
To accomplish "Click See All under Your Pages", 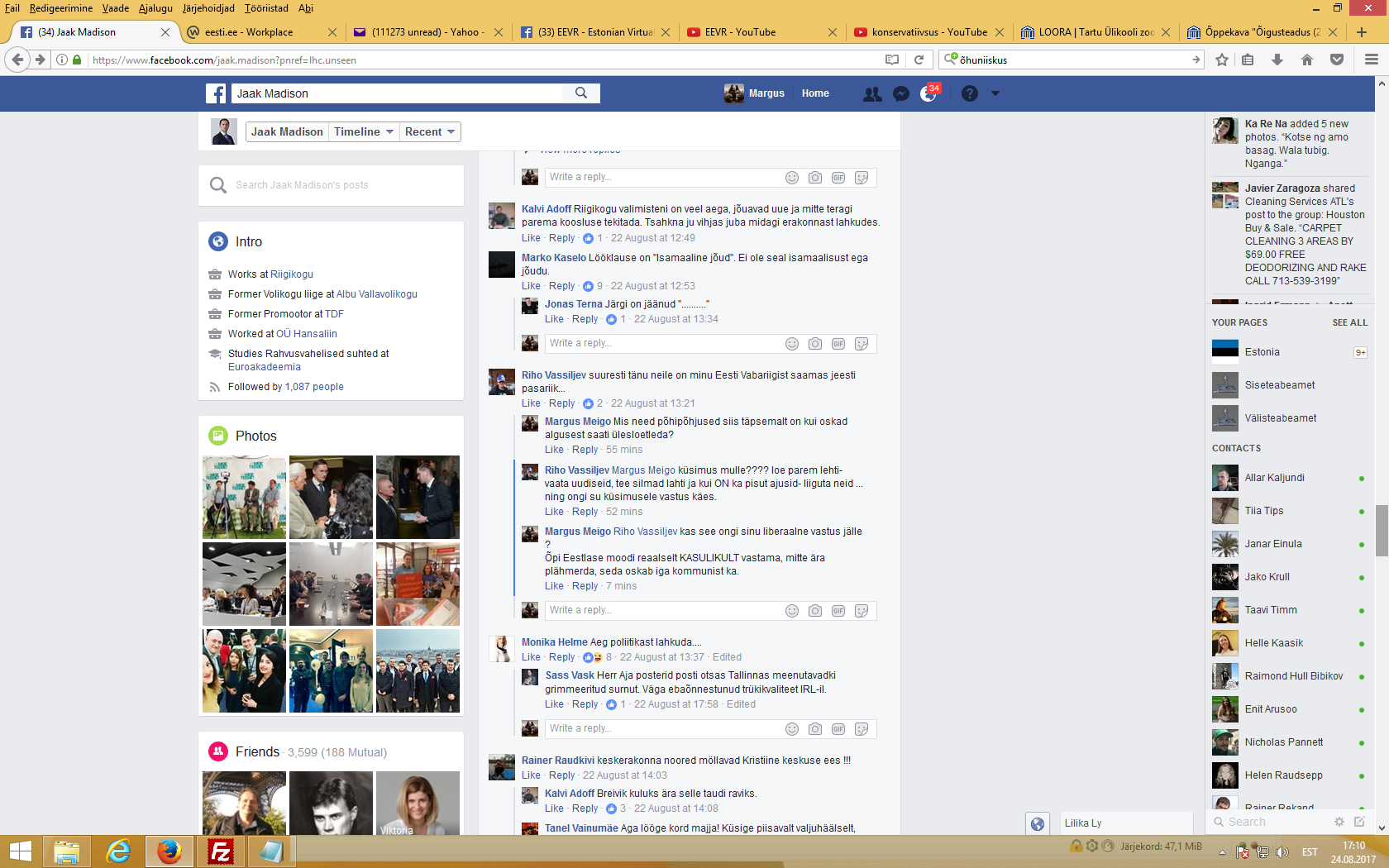I will (x=1349, y=322).
